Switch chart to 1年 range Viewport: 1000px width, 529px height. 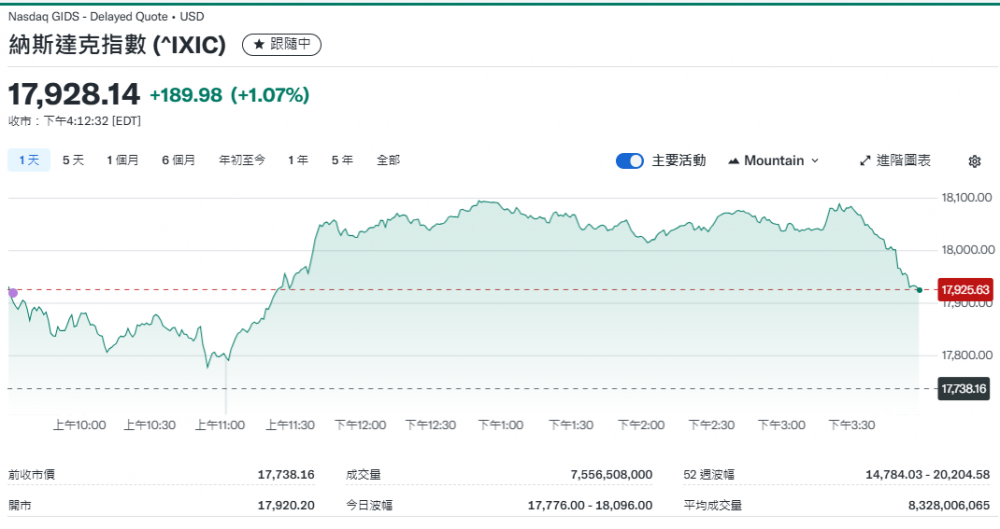[x=298, y=160]
